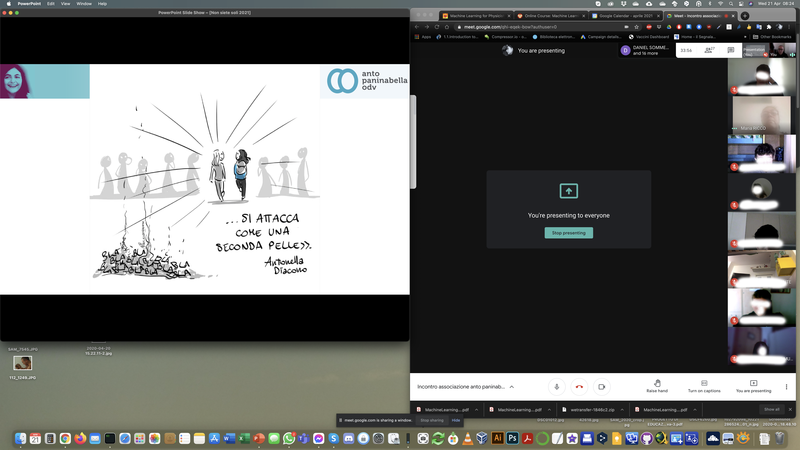Open Vaccini Dashboard bookmark

[648, 37]
